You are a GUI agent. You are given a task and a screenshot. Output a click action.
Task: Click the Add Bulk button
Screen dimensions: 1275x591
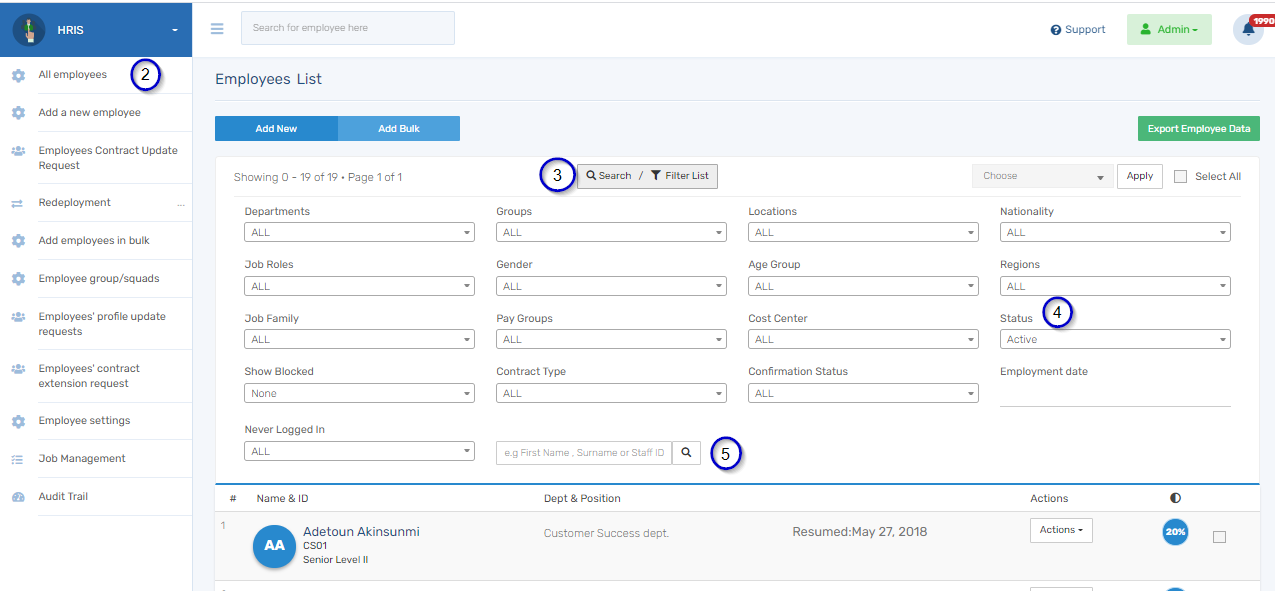coord(398,129)
